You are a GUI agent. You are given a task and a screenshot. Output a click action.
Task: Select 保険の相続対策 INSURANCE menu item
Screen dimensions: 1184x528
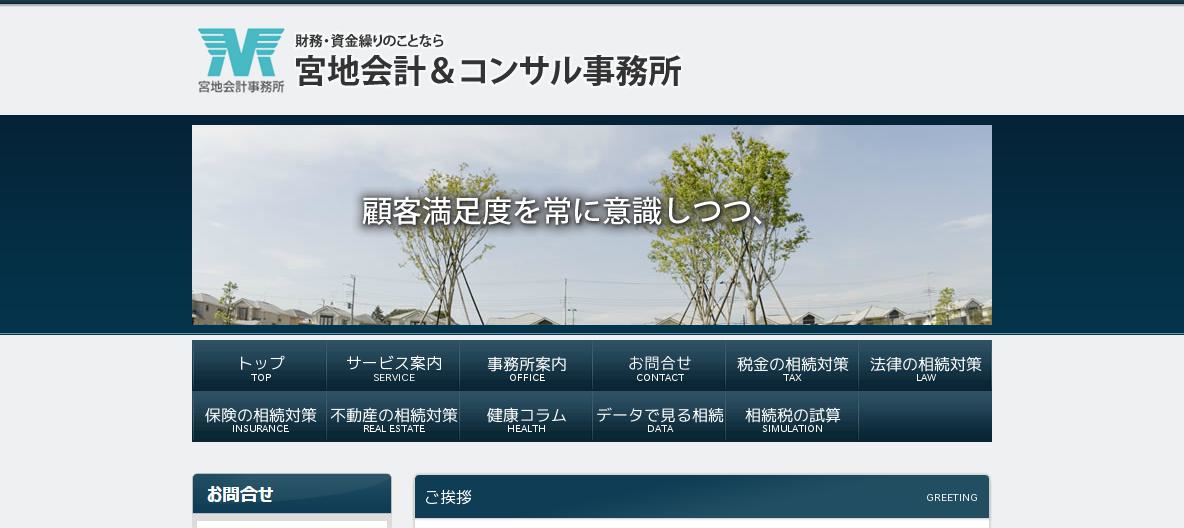click(260, 416)
